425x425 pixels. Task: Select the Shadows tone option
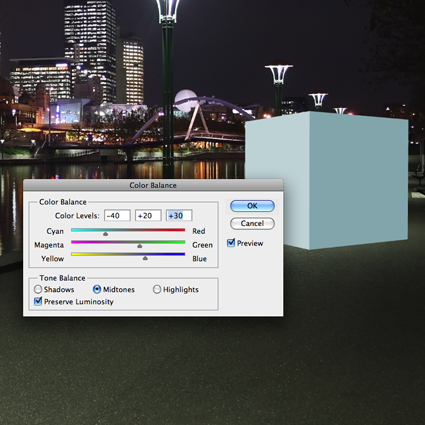pos(38,289)
